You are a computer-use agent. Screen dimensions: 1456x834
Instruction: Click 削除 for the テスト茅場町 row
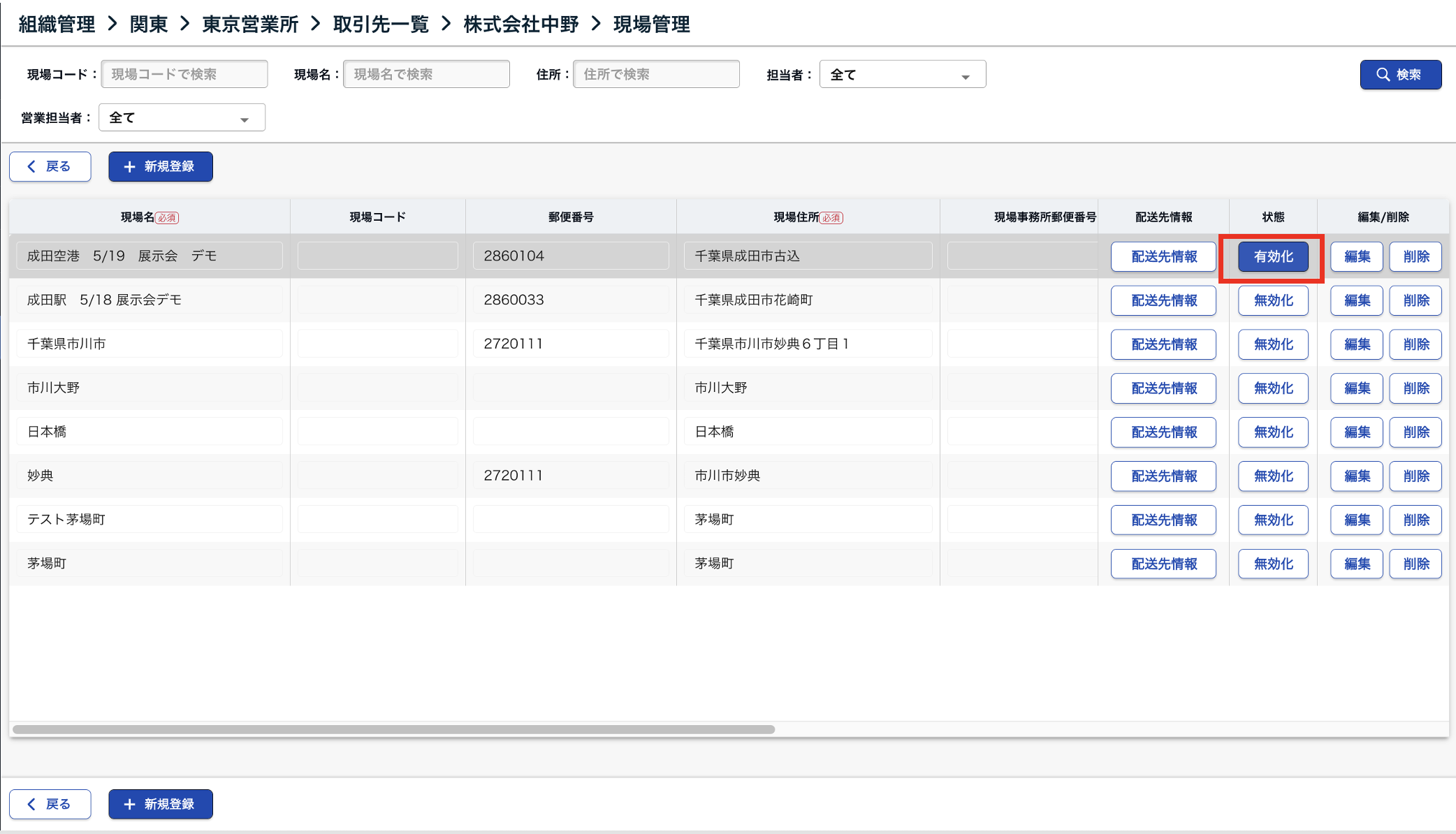click(1415, 520)
